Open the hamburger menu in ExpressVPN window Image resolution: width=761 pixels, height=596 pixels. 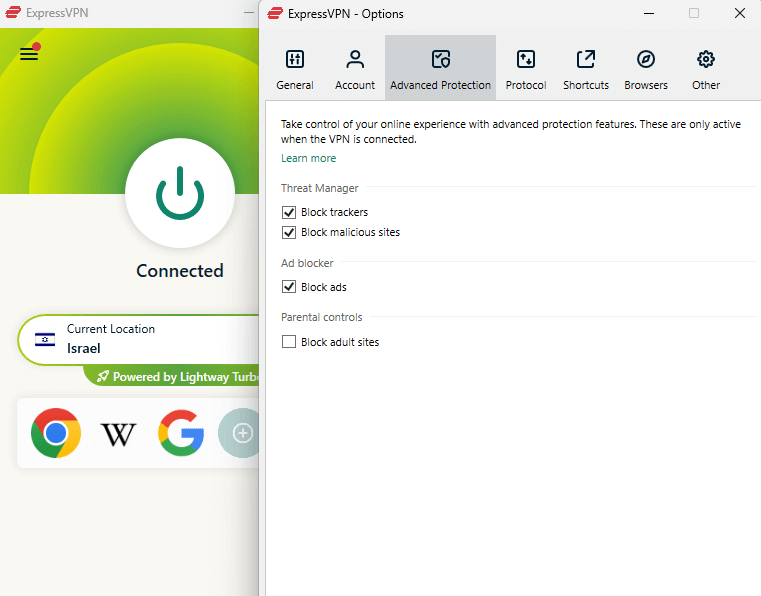(29, 52)
